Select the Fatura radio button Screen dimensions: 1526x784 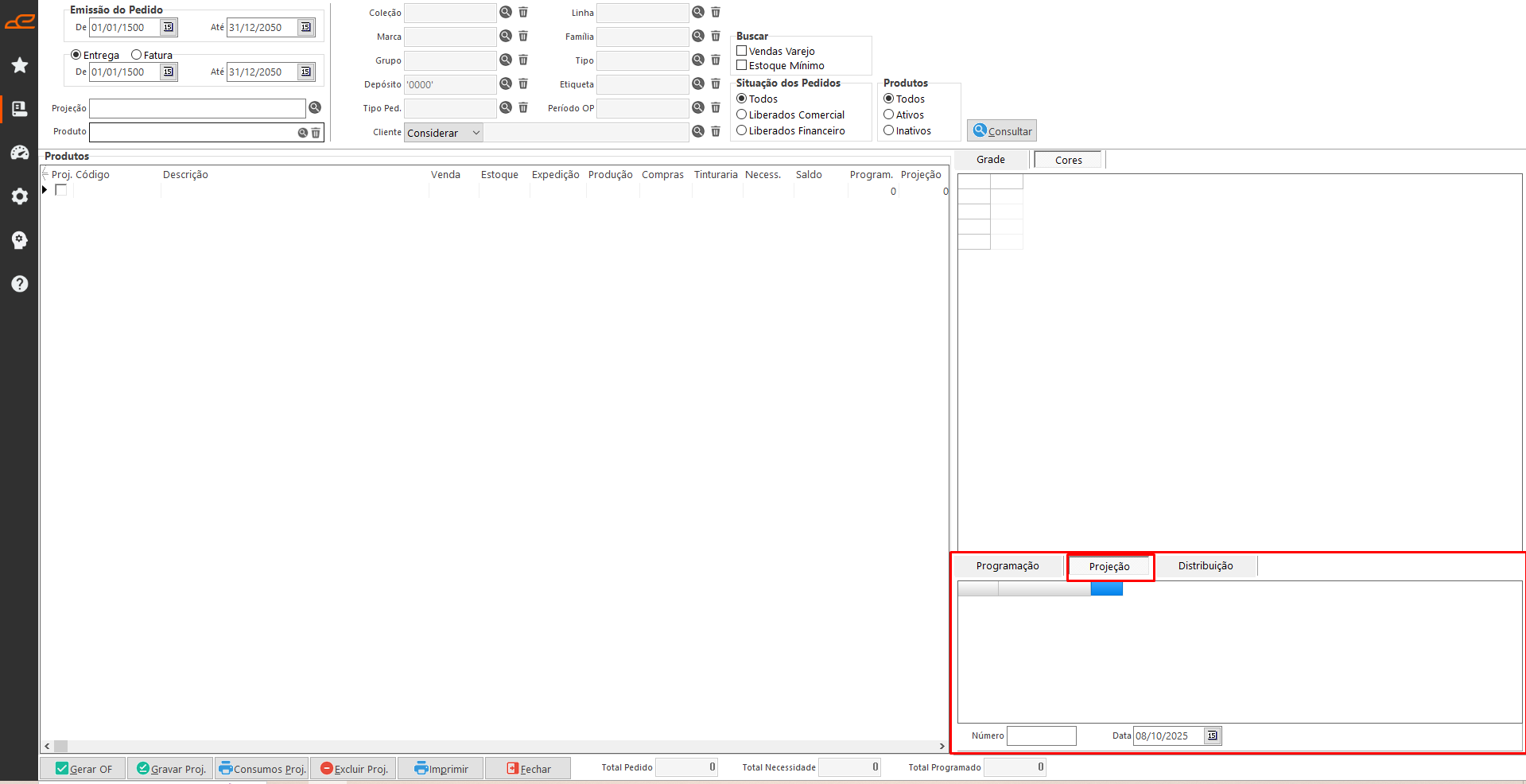137,55
